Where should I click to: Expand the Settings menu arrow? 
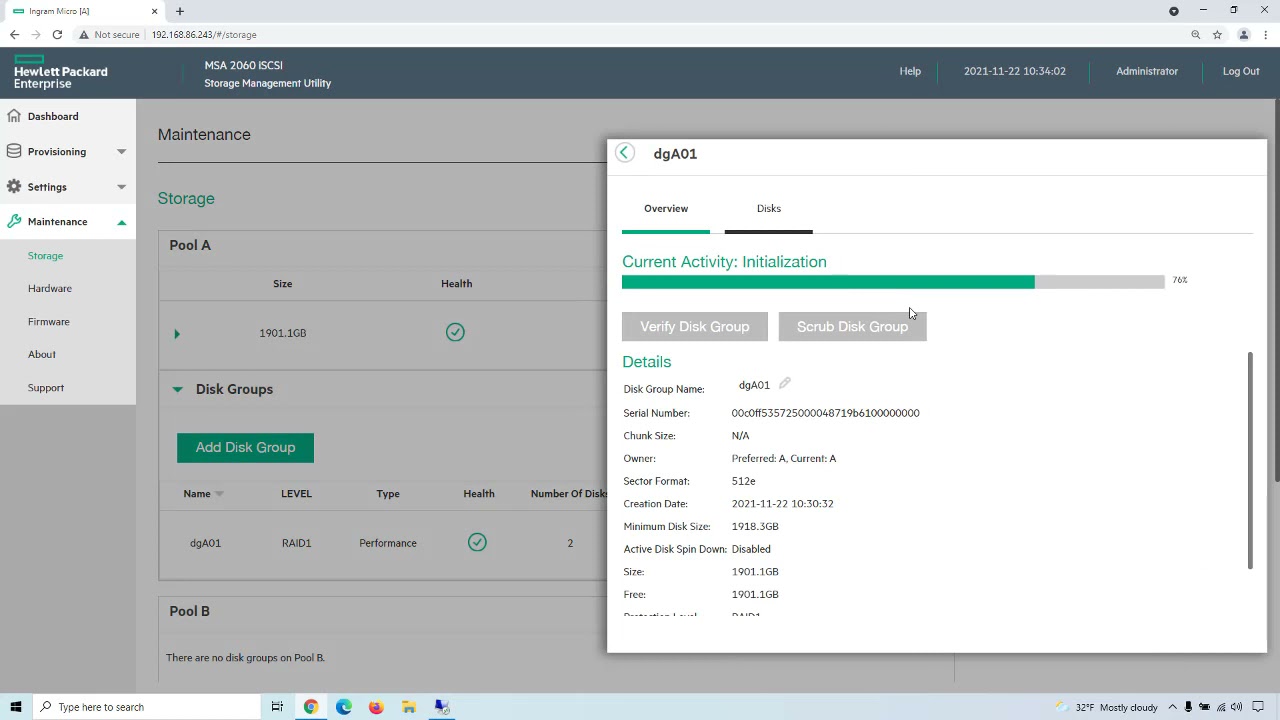tap(121, 187)
